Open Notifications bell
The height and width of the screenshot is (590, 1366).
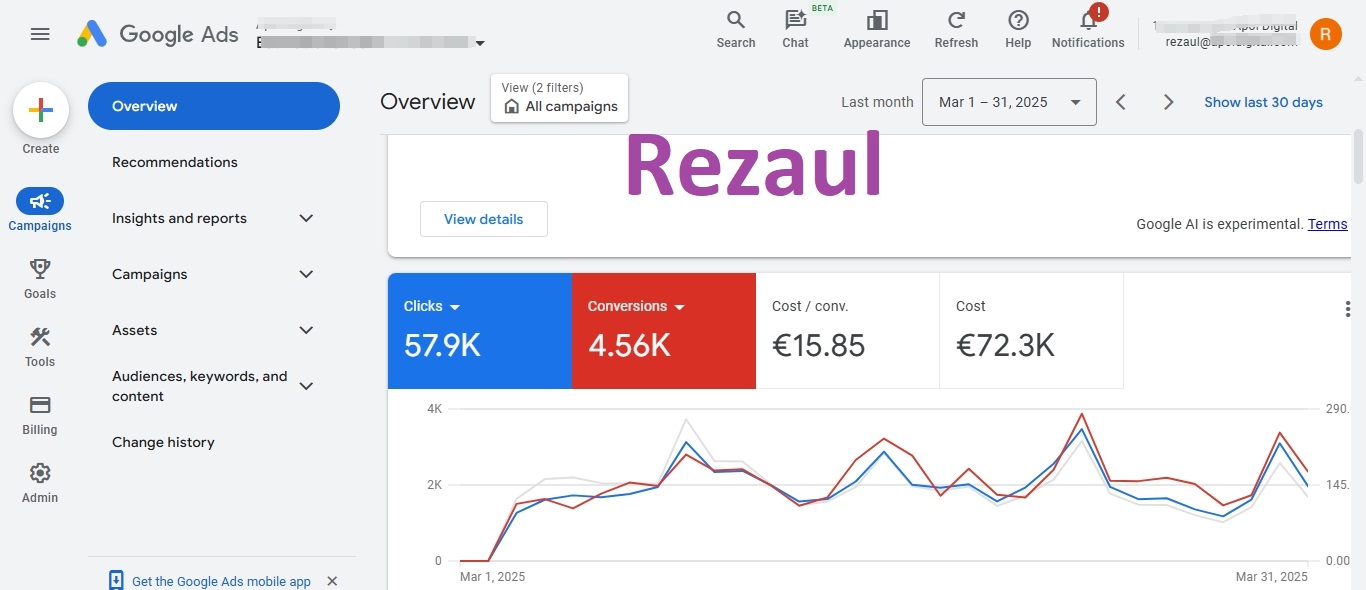click(1088, 29)
